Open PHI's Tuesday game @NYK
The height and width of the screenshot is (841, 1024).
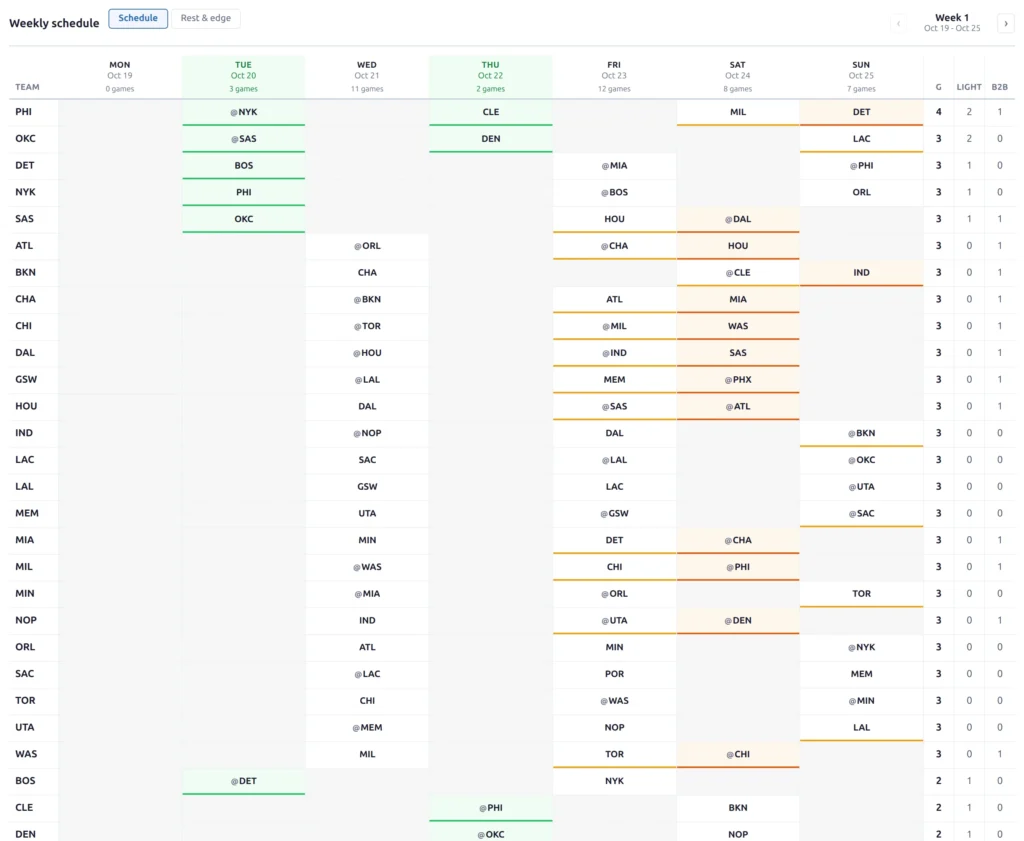[244, 112]
